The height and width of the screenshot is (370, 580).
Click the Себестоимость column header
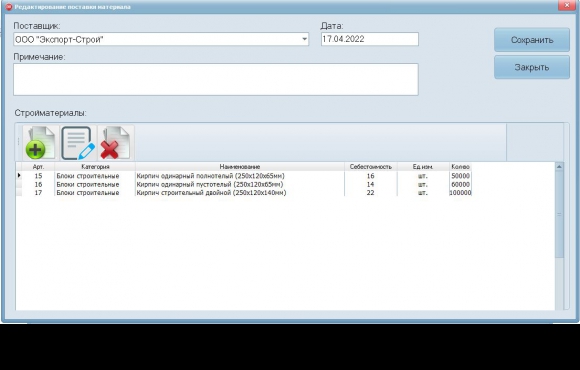coord(371,166)
